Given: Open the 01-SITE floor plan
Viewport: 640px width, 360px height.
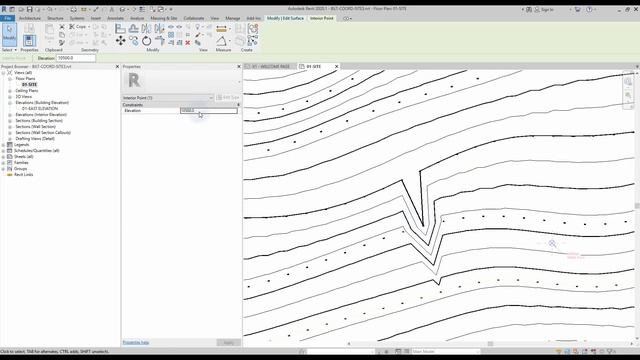Looking at the screenshot, I should pos(29,84).
